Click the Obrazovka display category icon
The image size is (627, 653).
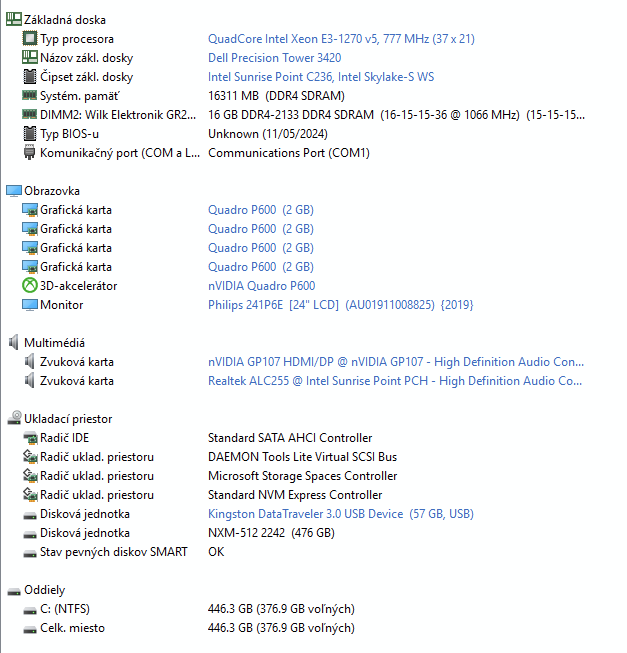[x=14, y=191]
